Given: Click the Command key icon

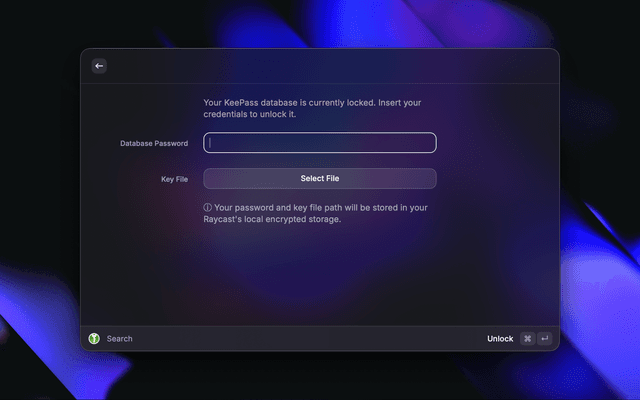Looking at the screenshot, I should [527, 339].
